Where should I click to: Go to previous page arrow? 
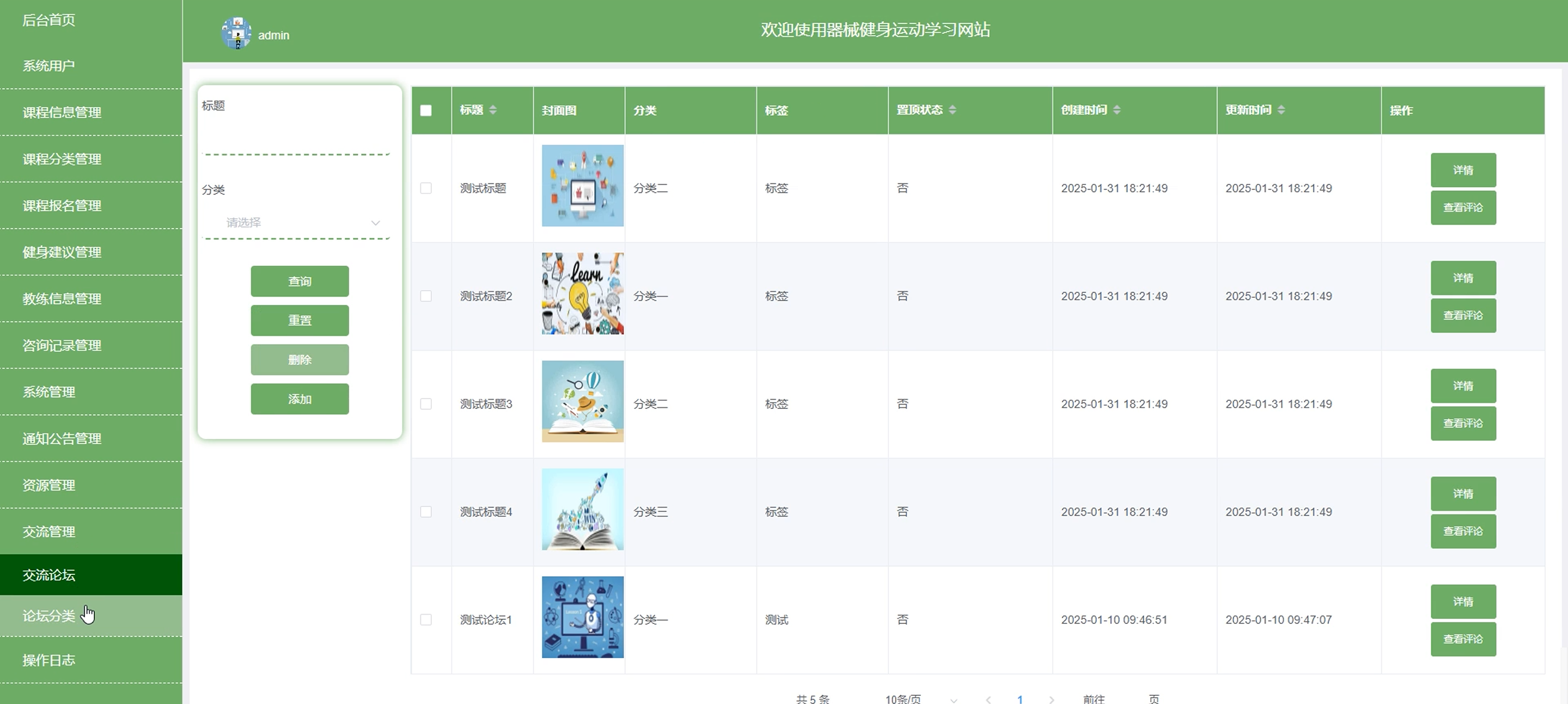[989, 699]
